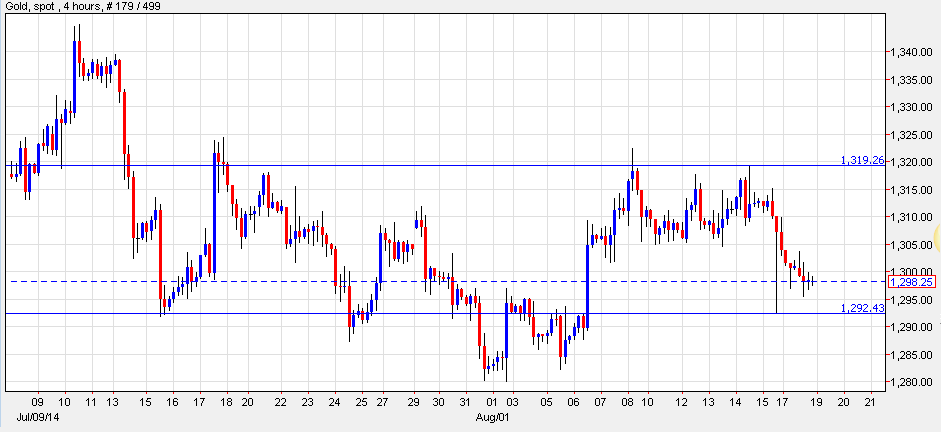Click the 1,310.00 price axis label
941x432 pixels.
[x=914, y=217]
